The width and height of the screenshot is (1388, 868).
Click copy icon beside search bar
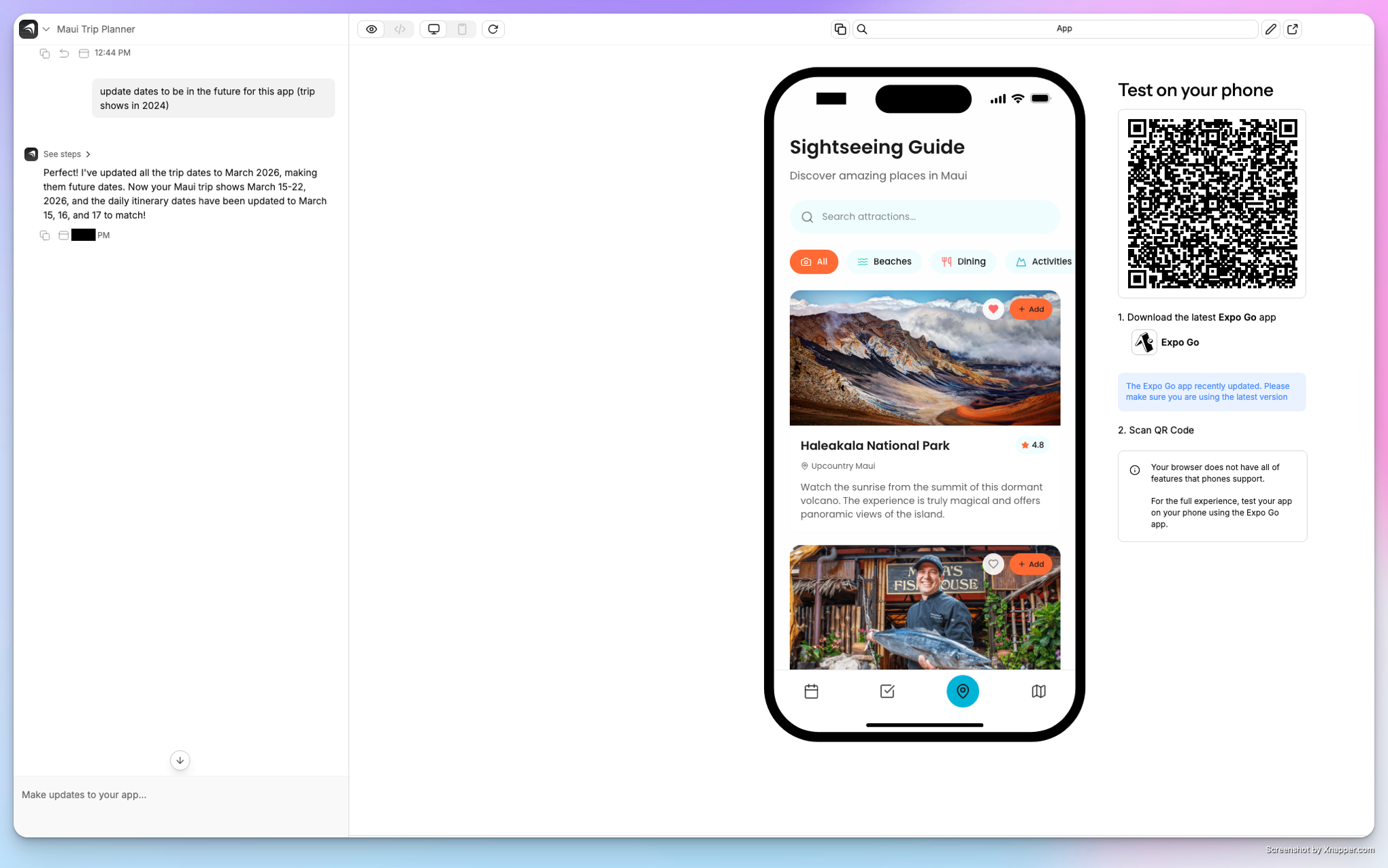(840, 29)
